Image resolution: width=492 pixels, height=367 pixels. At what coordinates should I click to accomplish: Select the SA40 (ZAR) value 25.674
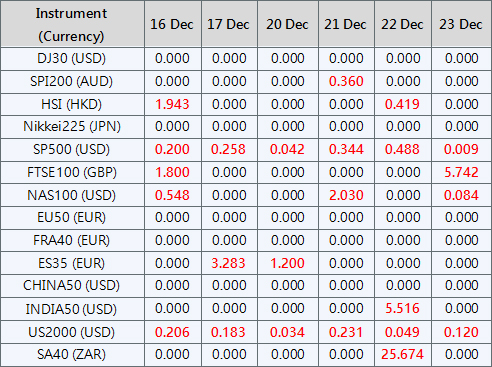(x=402, y=354)
